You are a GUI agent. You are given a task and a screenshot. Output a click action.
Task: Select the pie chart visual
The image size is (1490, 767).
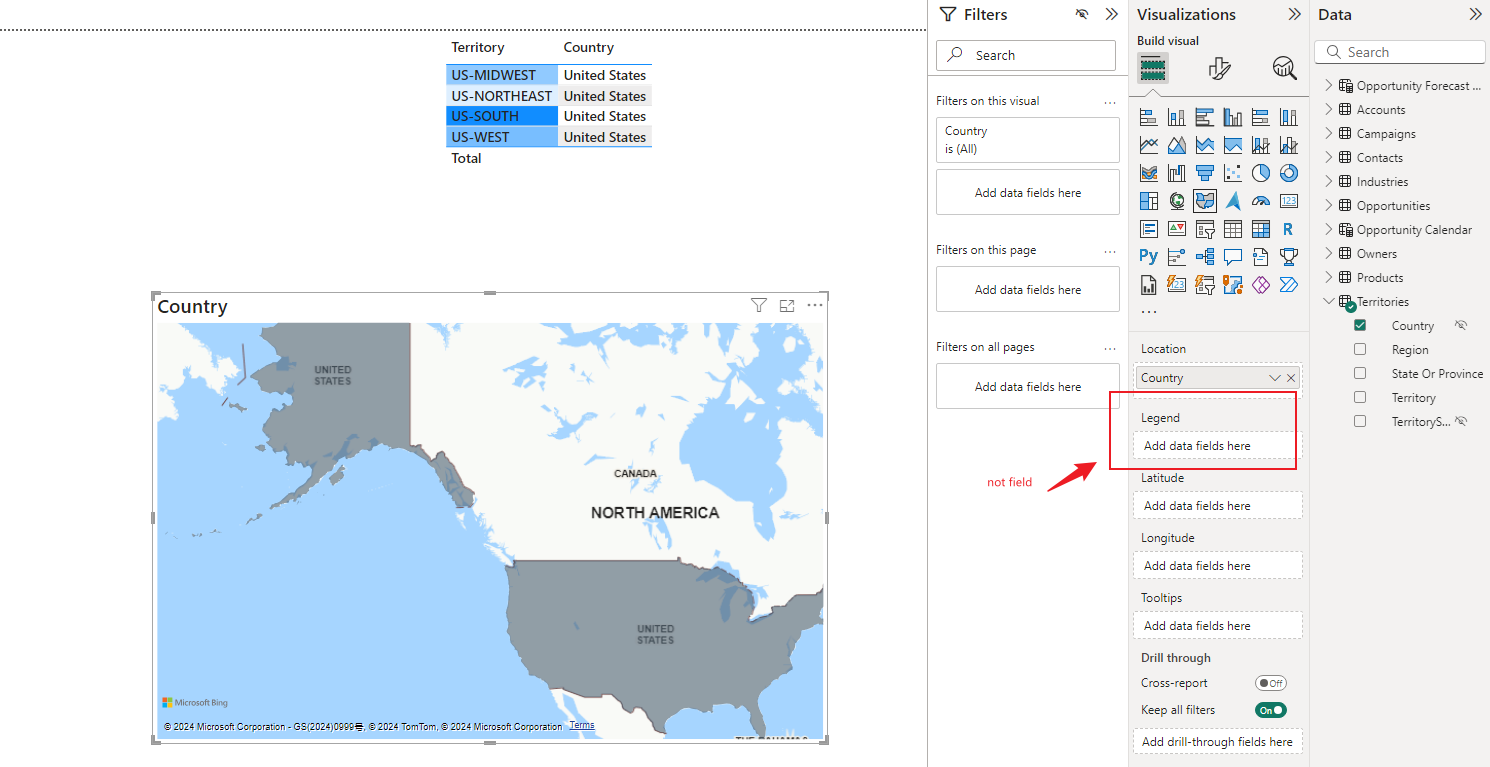[x=1260, y=173]
